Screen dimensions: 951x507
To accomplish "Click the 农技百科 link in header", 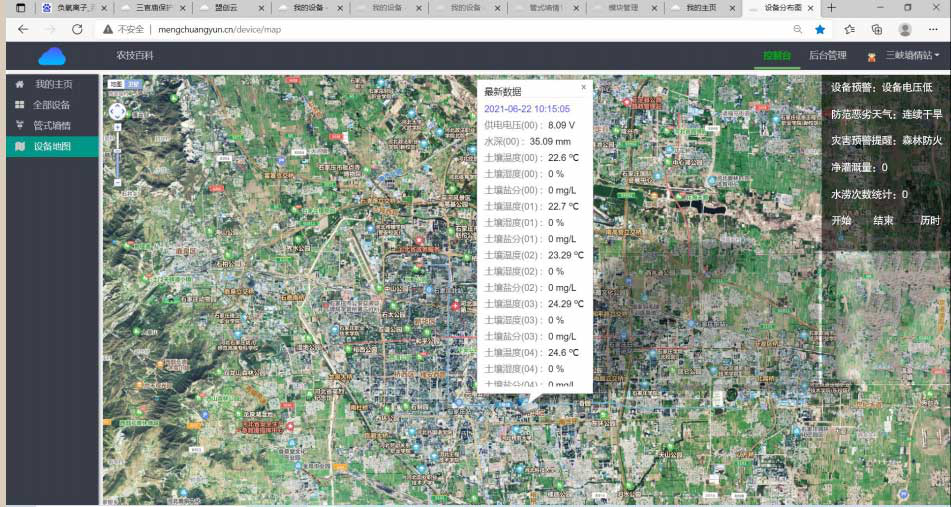I will coord(135,56).
